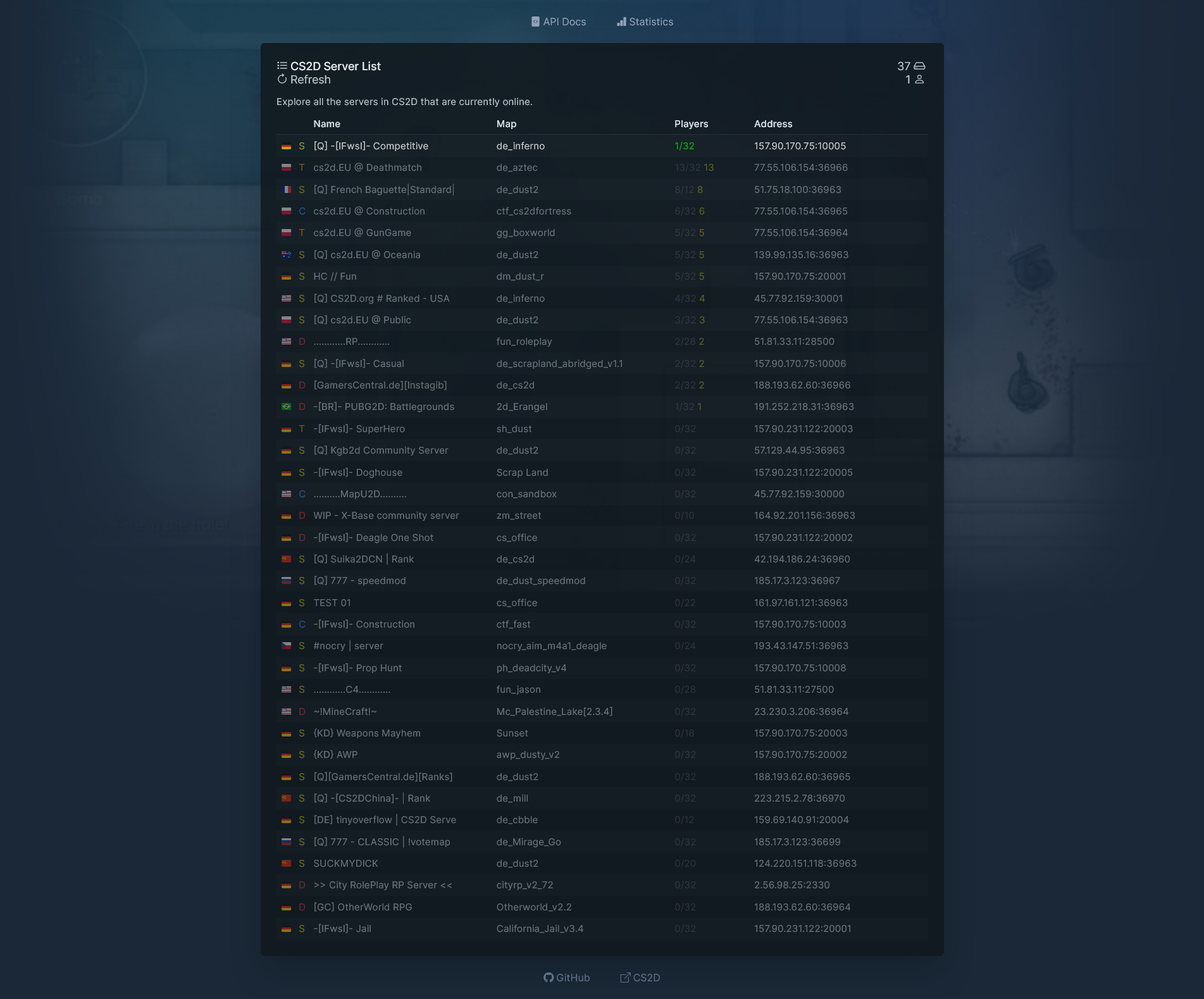The width and height of the screenshot is (1204, 999).
Task: Refresh the CS2D server list
Action: (304, 80)
